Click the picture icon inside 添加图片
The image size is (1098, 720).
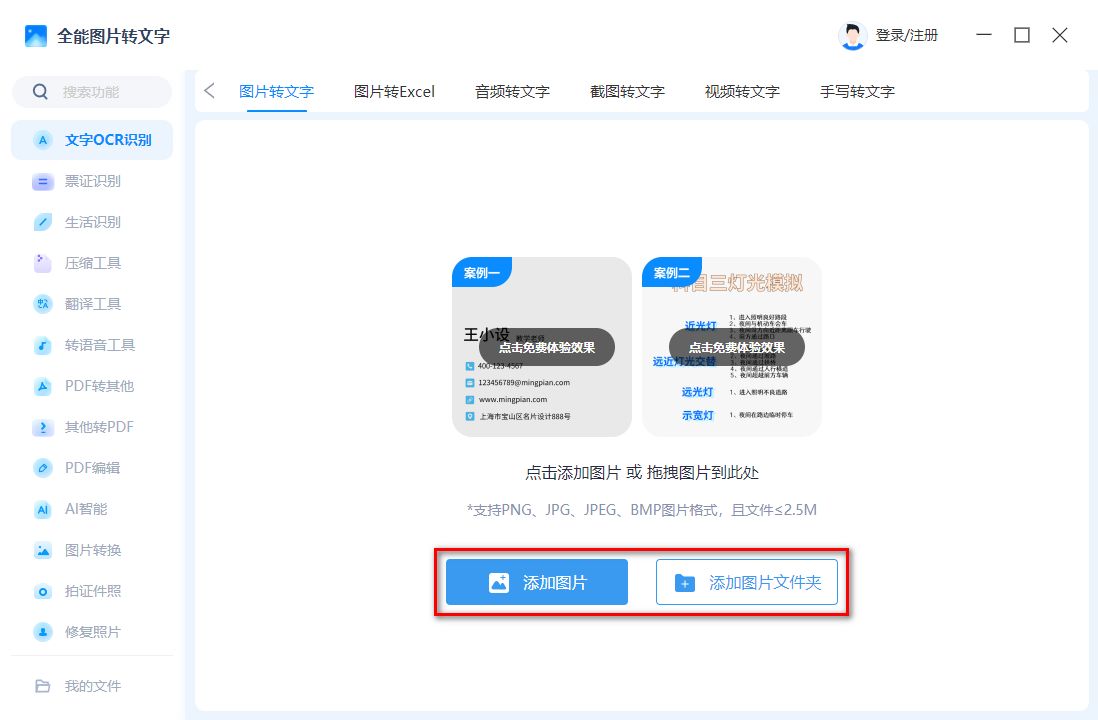click(499, 583)
